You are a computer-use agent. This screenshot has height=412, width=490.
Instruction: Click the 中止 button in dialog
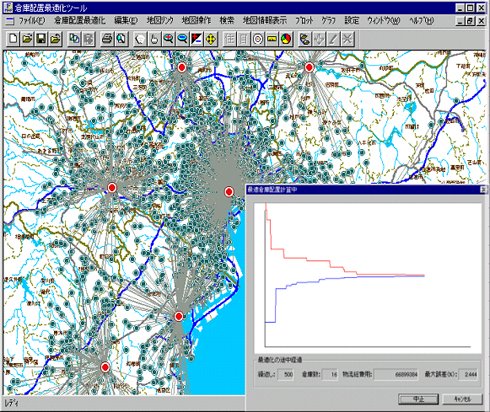418,399
